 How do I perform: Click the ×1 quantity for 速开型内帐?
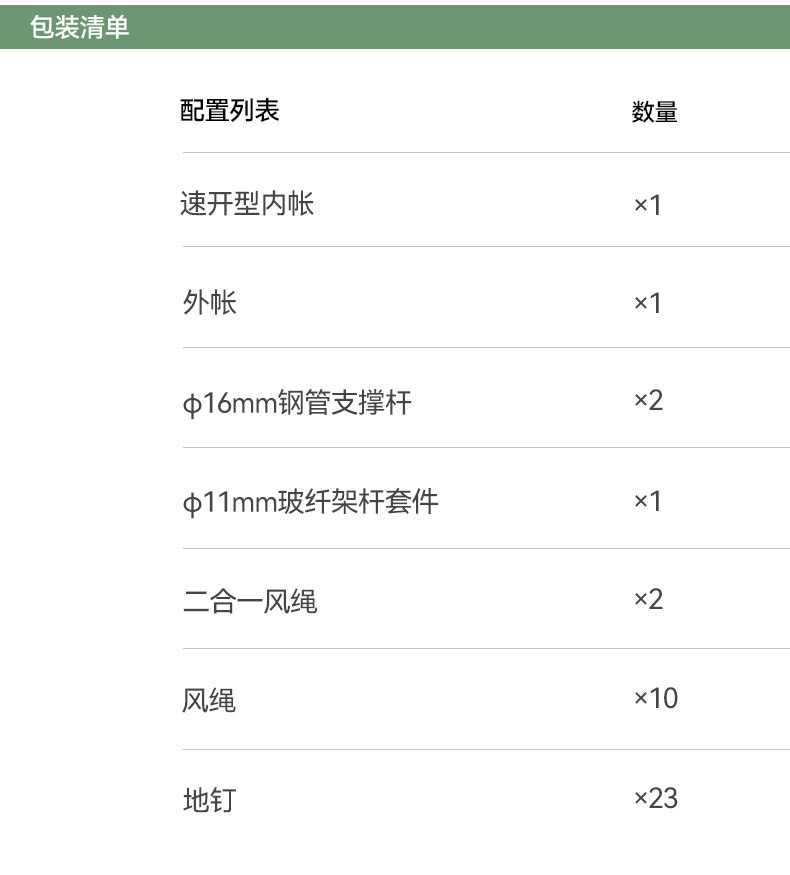coord(648,205)
